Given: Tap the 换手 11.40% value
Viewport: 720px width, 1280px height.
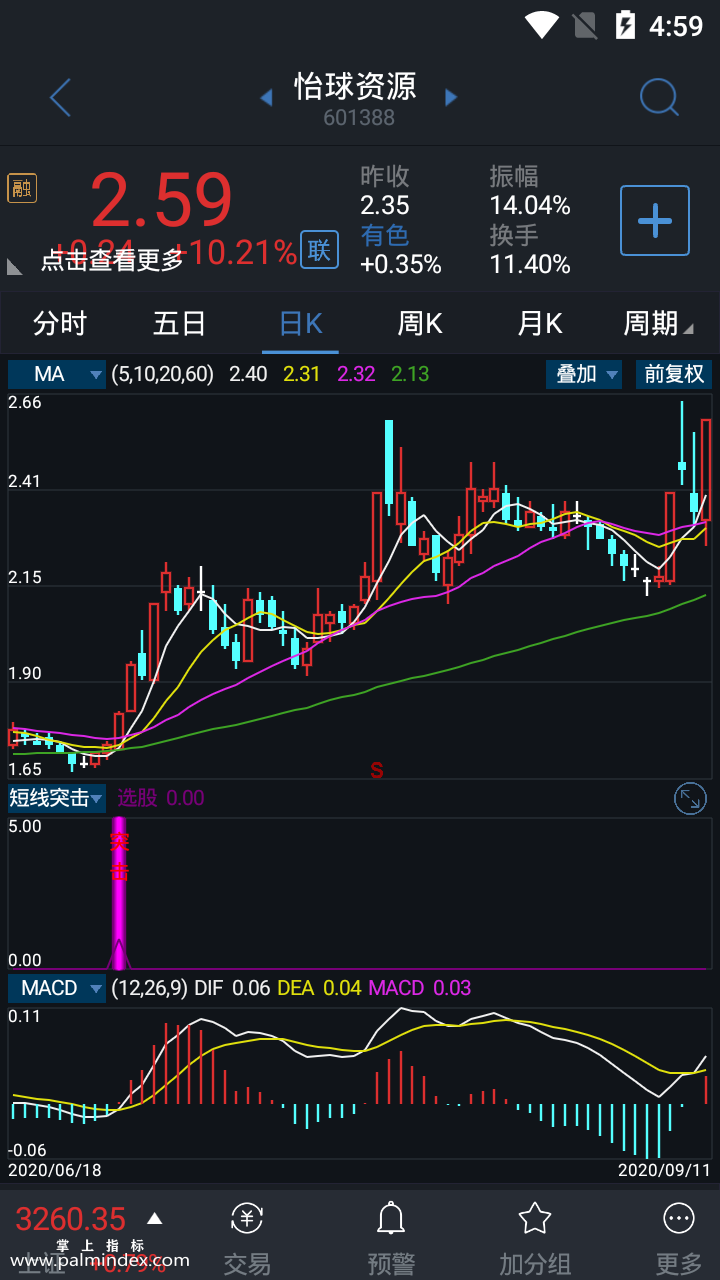Looking at the screenshot, I should click(530, 265).
